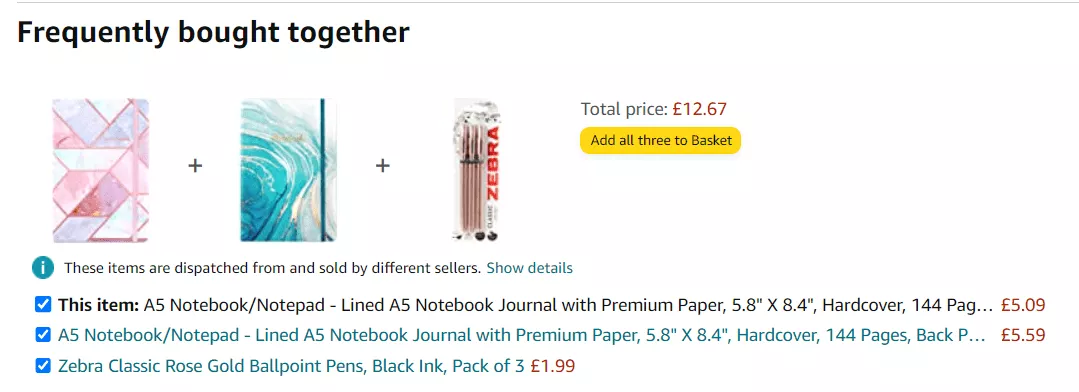The image size is (1079, 392).
Task: Open the pink geometric notebook image
Action: 101,170
